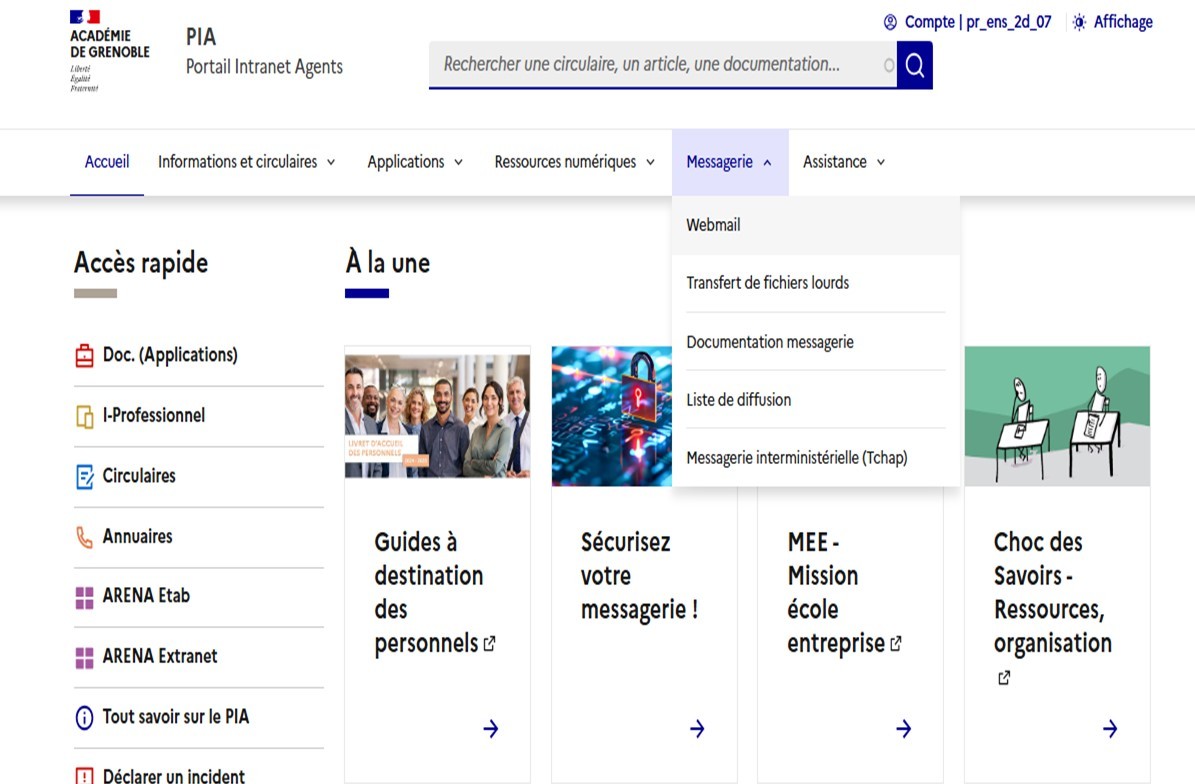1195x784 pixels.
Task: Toggle the Affichage display theme setting
Action: [x=1112, y=22]
